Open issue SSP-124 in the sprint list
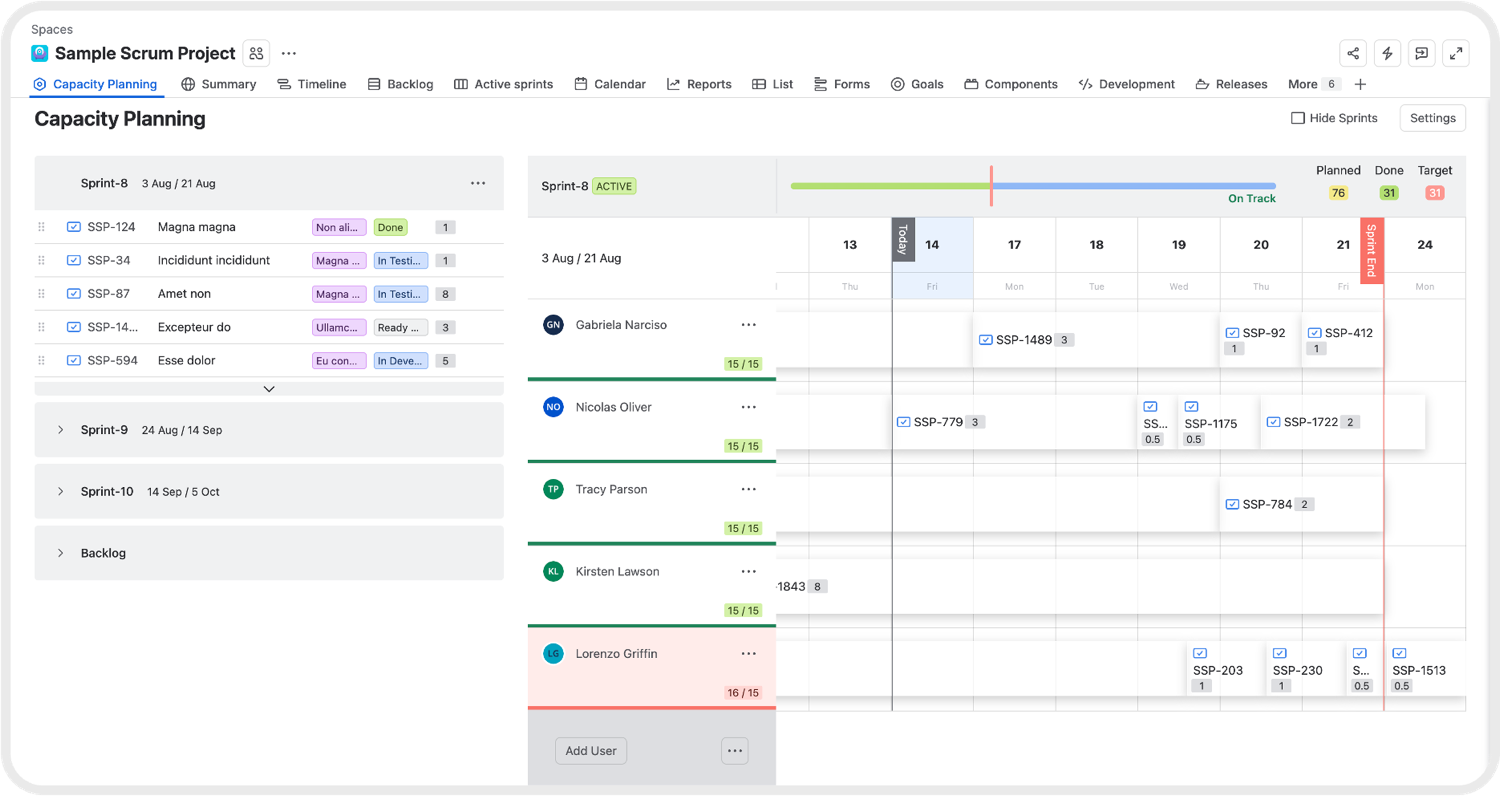The image size is (1500, 796). 111,227
